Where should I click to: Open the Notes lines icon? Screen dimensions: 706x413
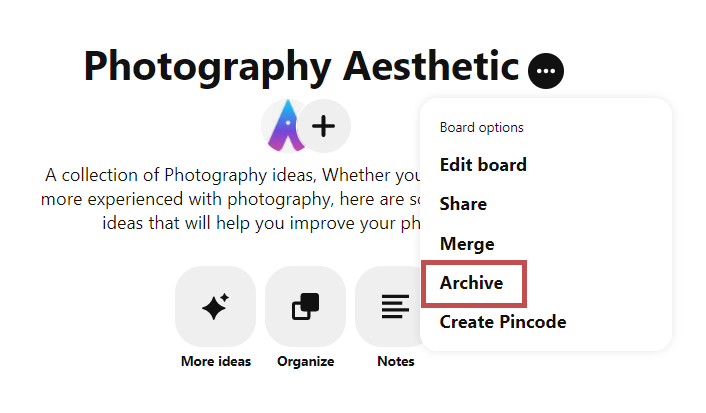(394, 306)
